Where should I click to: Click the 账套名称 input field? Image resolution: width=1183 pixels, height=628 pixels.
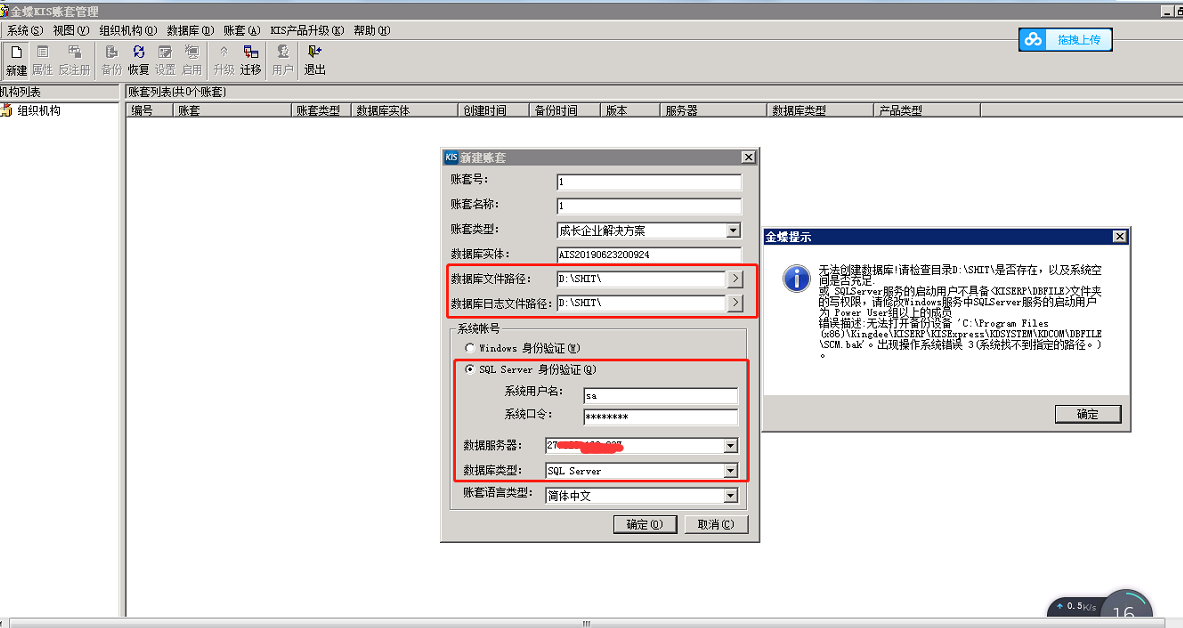point(649,206)
